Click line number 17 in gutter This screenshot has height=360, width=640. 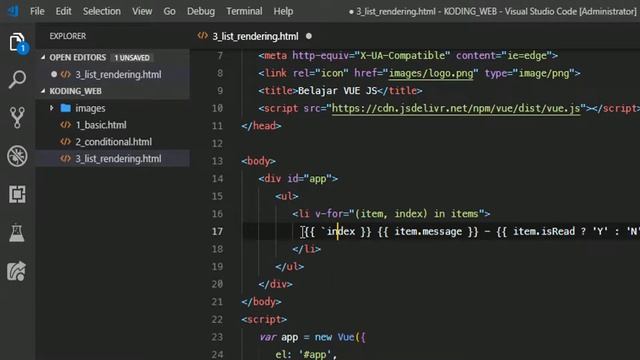pyautogui.click(x=218, y=231)
